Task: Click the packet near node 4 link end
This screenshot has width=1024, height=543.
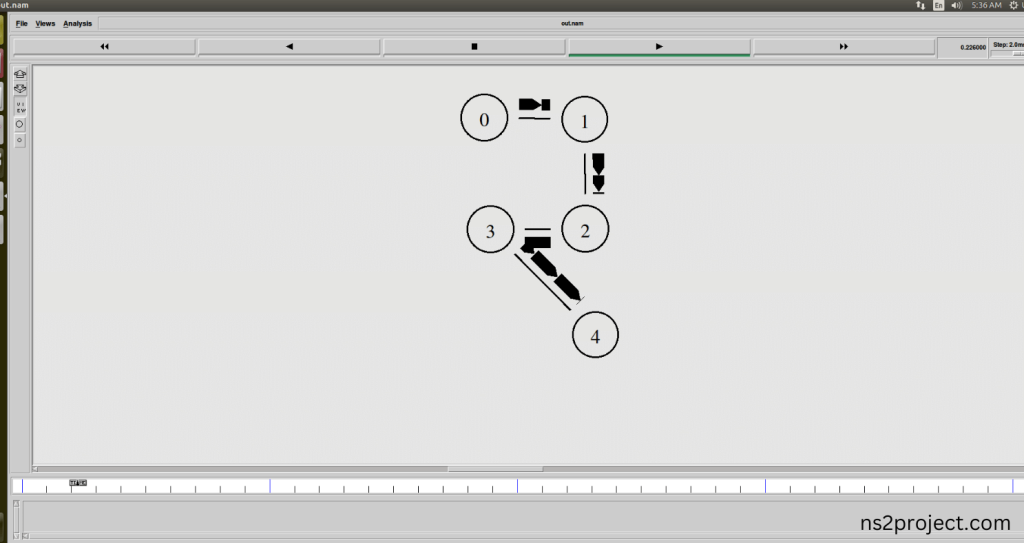Action: [x=567, y=288]
